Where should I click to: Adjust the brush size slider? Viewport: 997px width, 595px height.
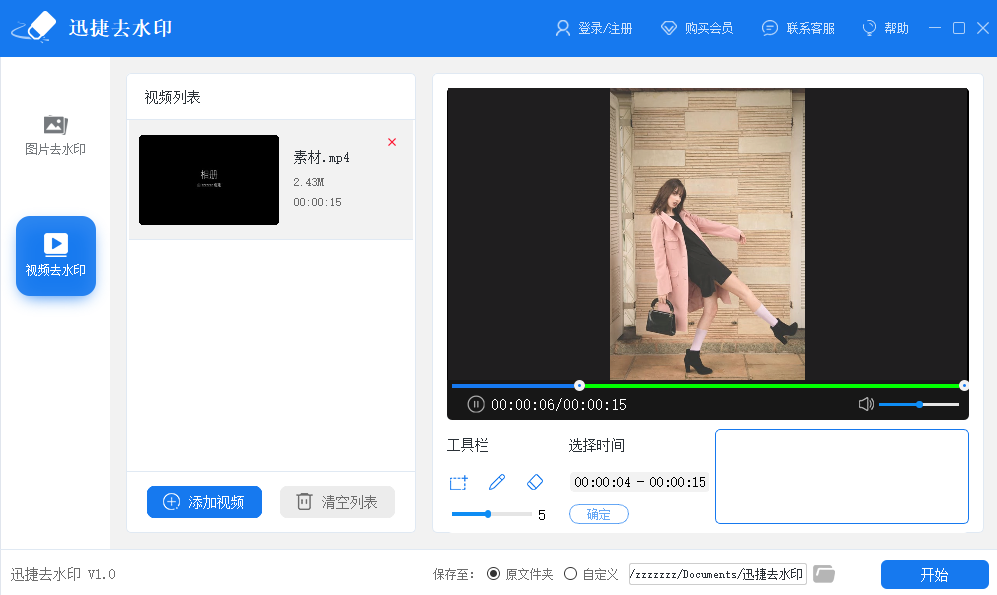(491, 514)
